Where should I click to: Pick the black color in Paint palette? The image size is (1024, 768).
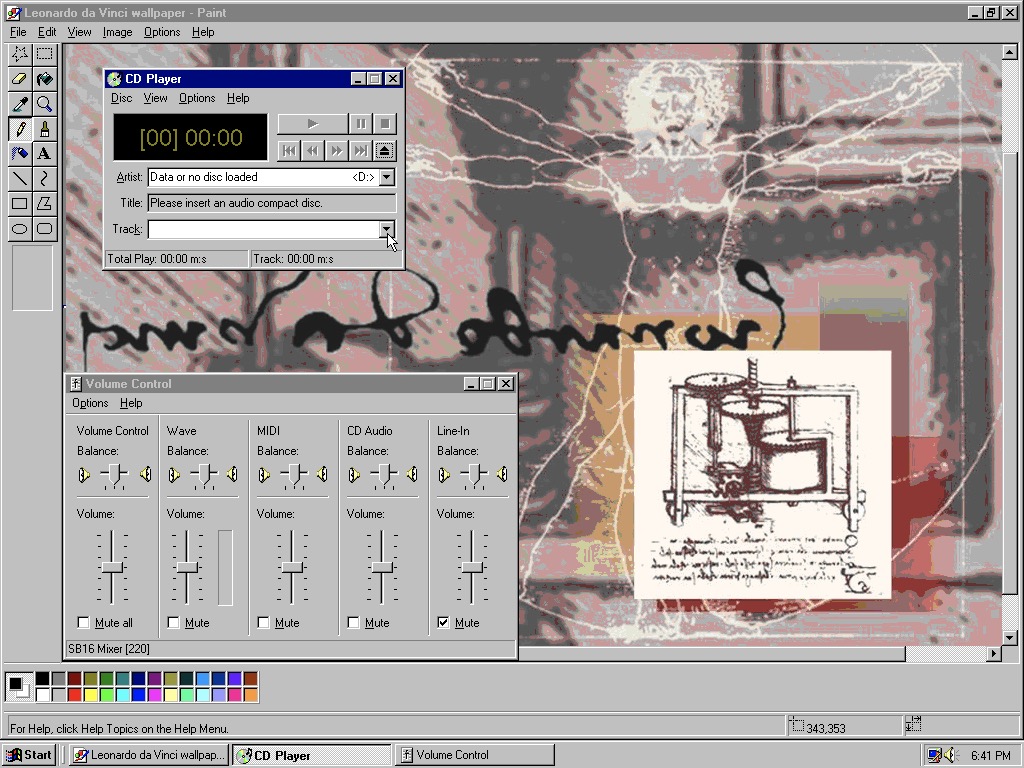(x=42, y=679)
